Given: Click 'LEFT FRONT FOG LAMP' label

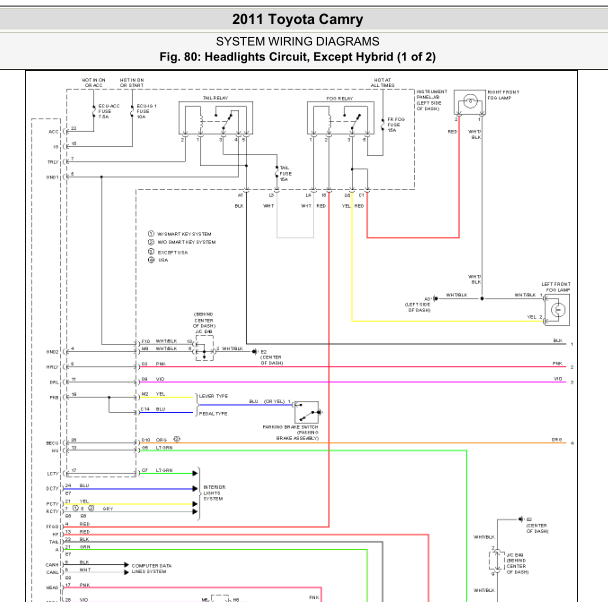Looking at the screenshot, I should 556,287.
